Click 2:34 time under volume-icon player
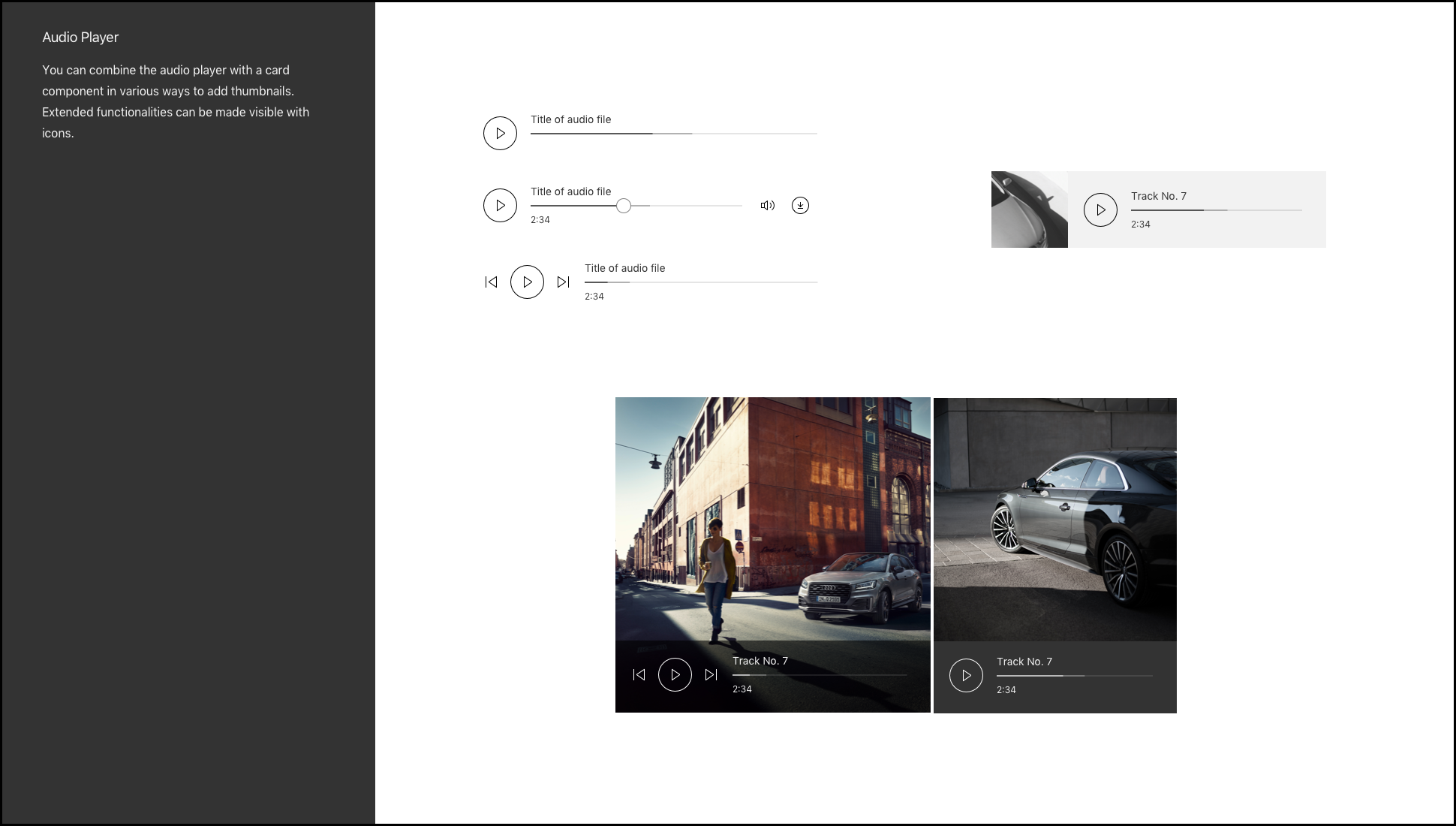 tap(540, 220)
